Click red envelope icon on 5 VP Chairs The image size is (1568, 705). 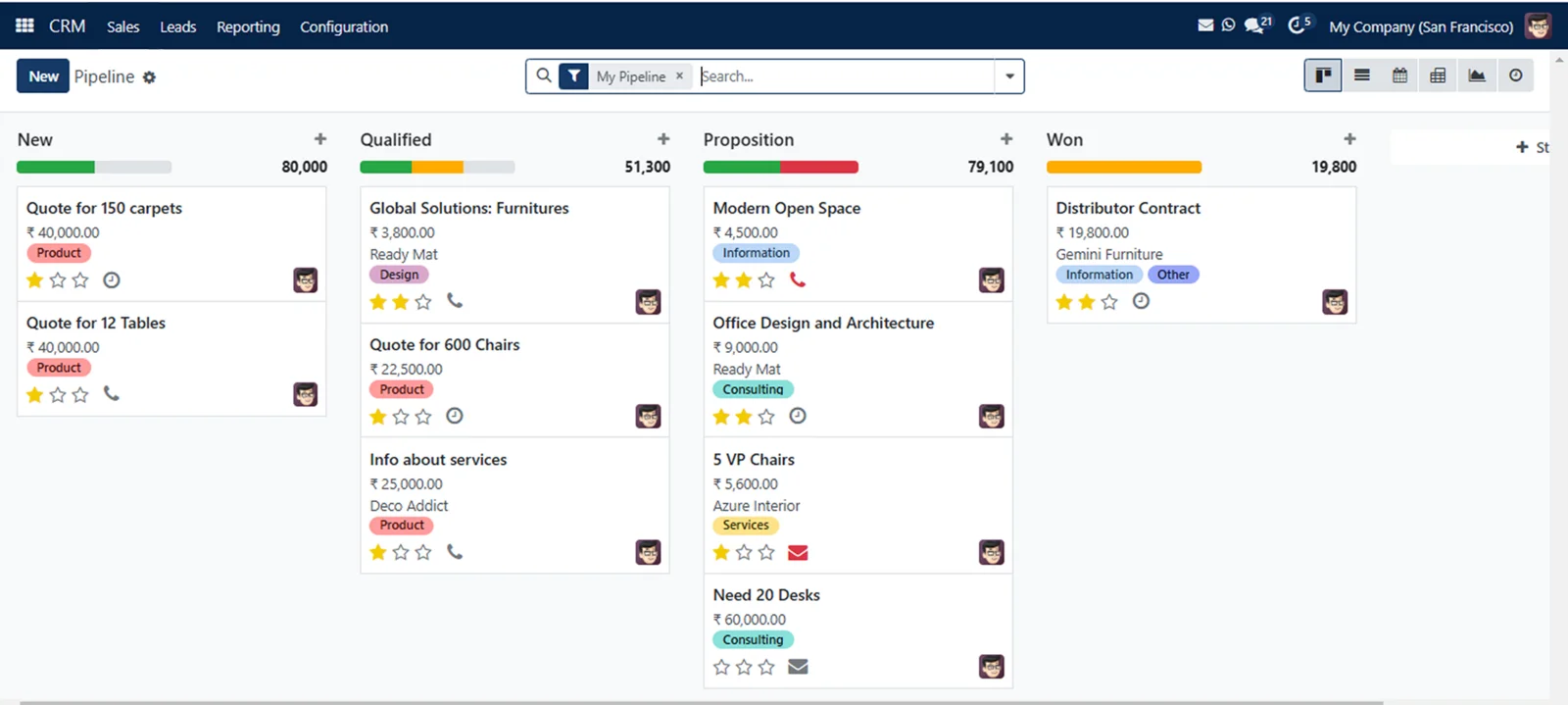[798, 553]
